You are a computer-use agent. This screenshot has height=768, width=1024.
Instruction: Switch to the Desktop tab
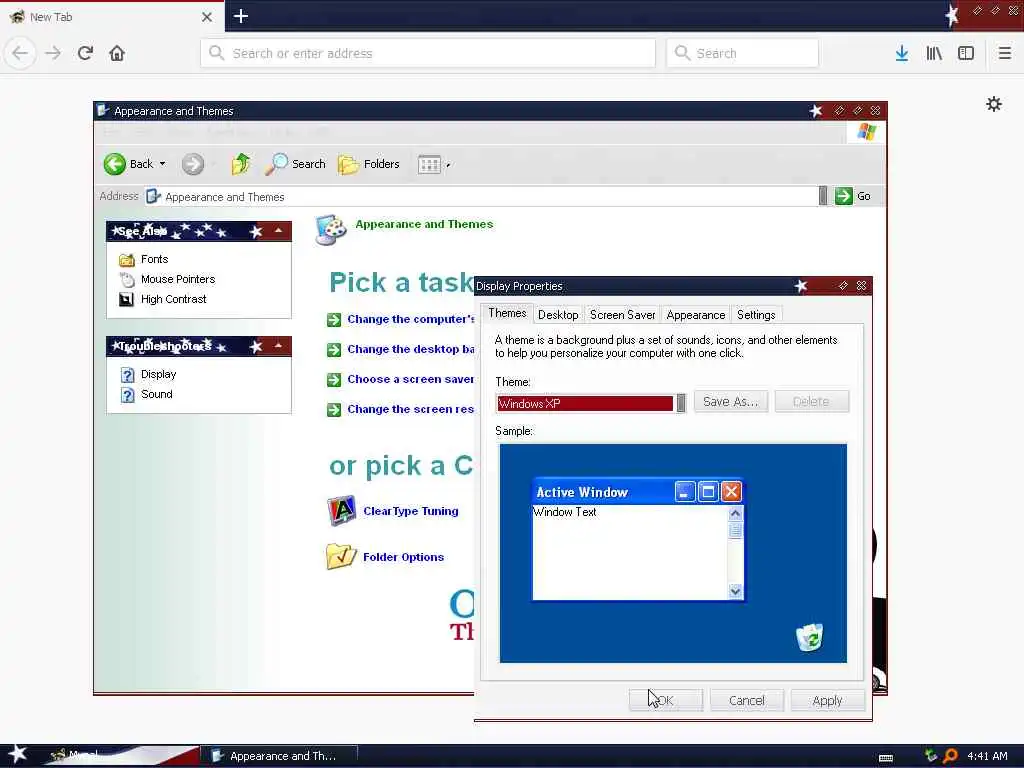click(558, 315)
